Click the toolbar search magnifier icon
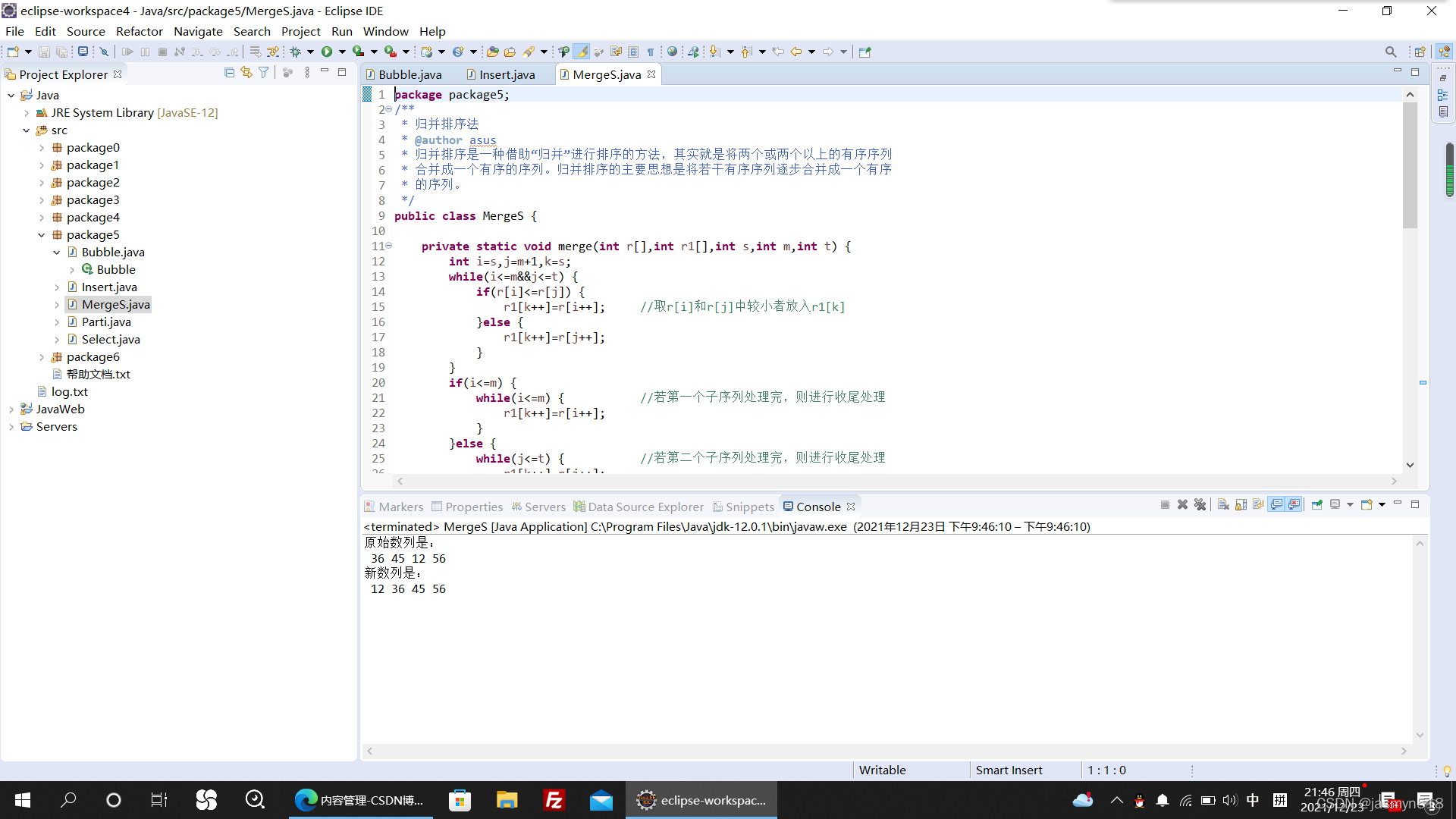 click(x=1390, y=52)
